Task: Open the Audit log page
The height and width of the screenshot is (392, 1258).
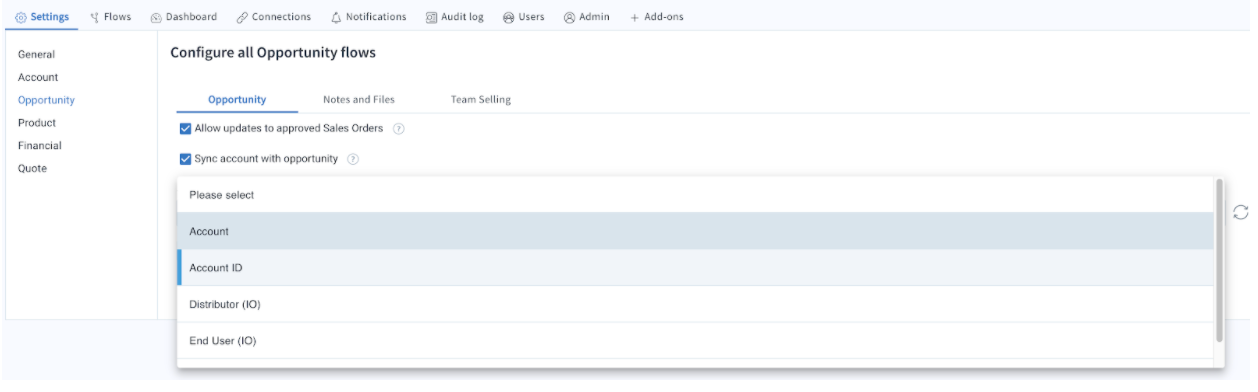Action: (455, 17)
